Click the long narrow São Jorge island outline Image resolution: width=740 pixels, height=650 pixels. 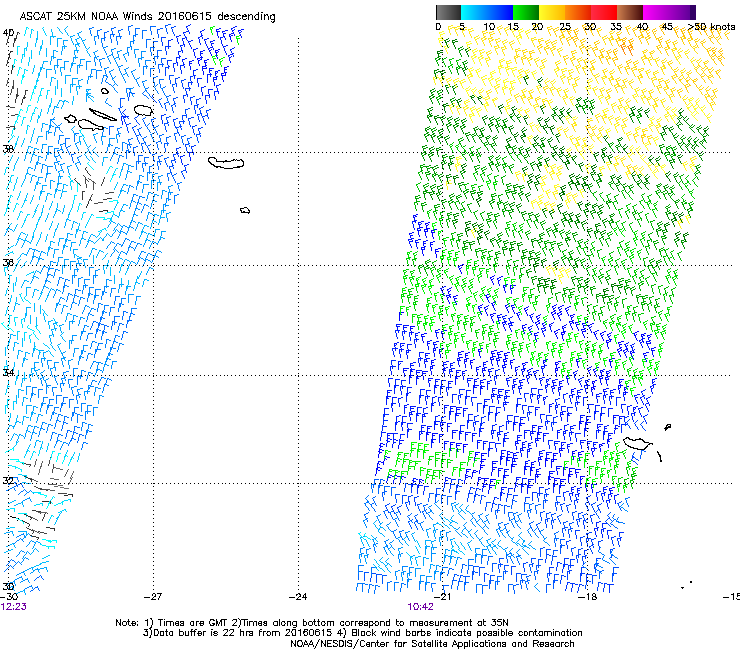click(103, 115)
